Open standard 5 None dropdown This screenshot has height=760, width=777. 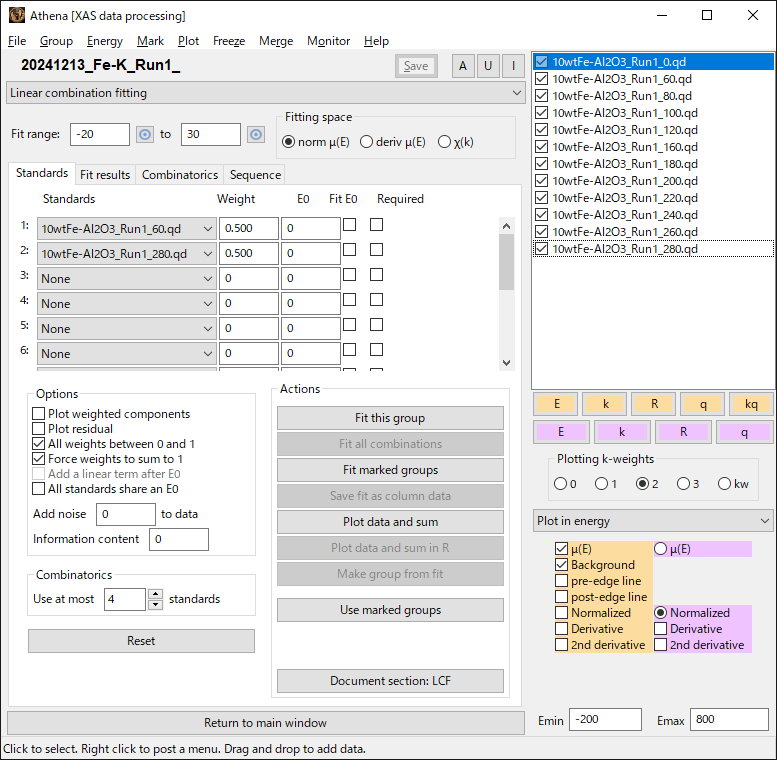(127, 328)
